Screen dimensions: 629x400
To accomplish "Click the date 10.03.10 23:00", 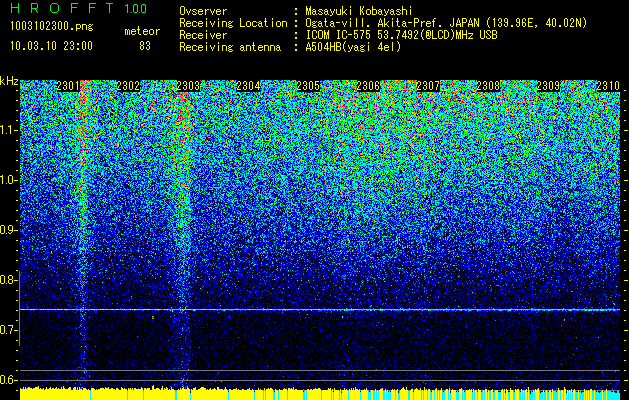I will coord(51,46).
